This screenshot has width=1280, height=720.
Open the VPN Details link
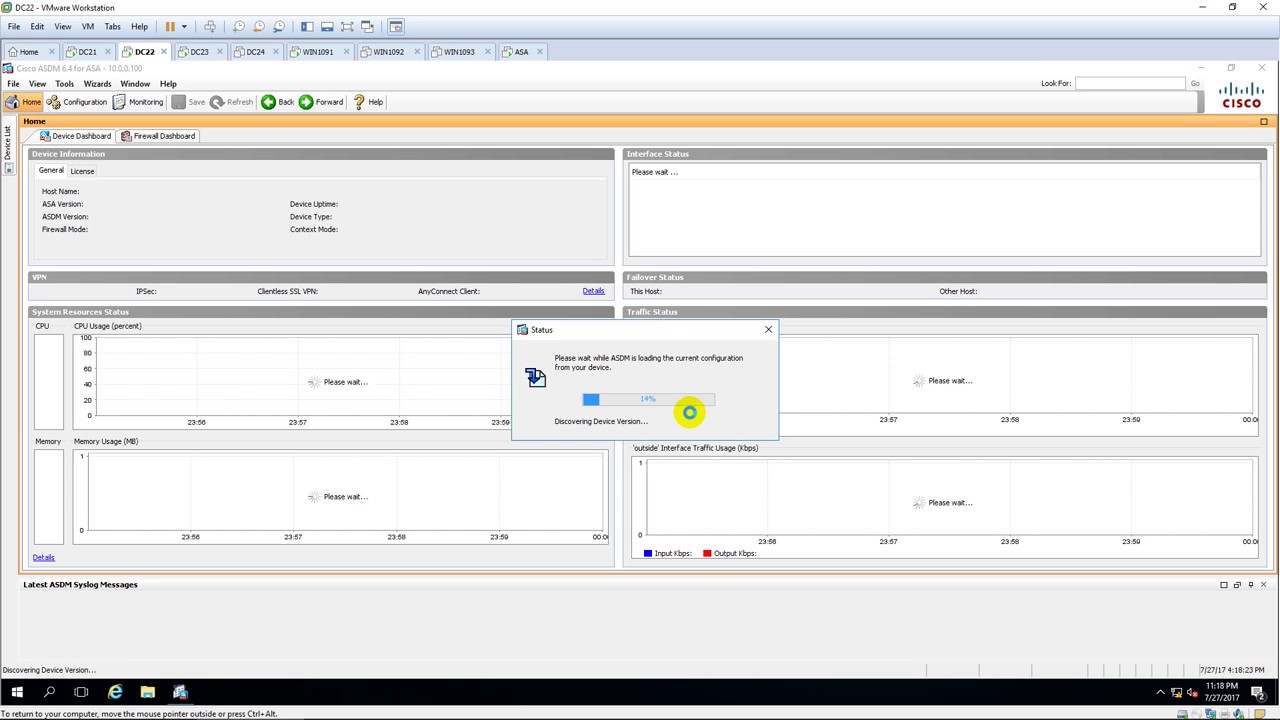coord(593,291)
